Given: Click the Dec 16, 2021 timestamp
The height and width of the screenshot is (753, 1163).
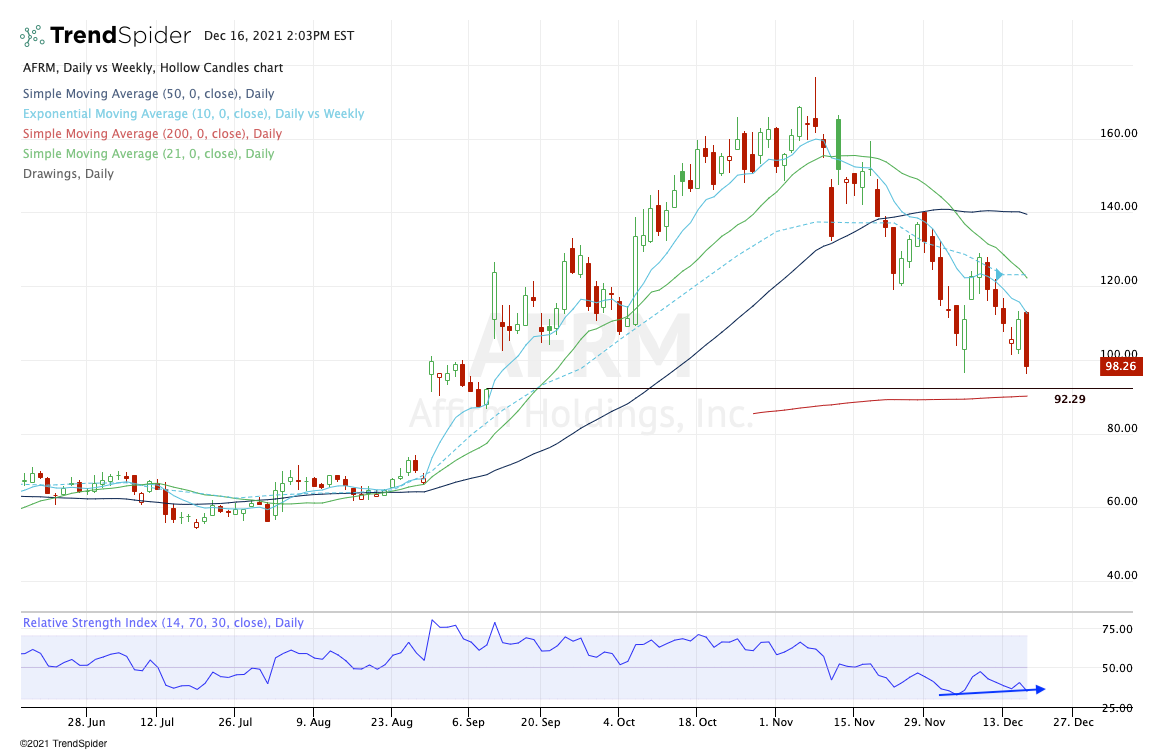Looking at the screenshot, I should [x=278, y=35].
